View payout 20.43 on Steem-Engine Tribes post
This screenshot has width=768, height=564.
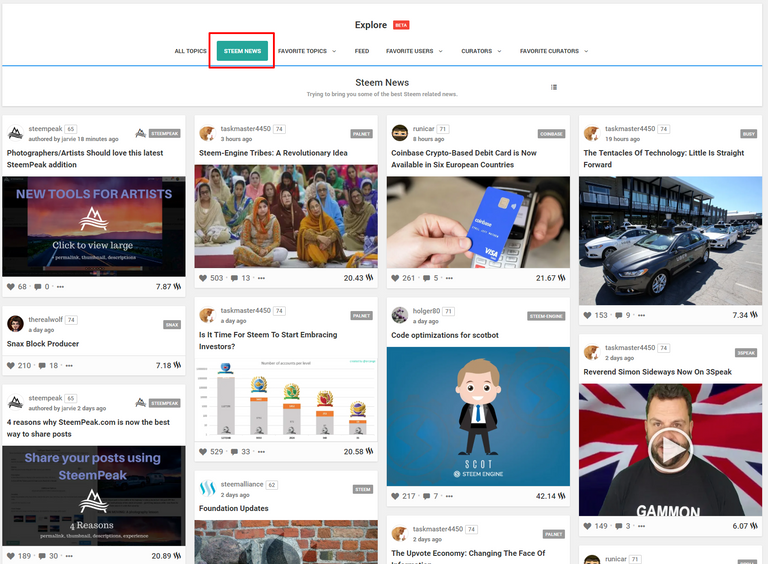tap(359, 278)
